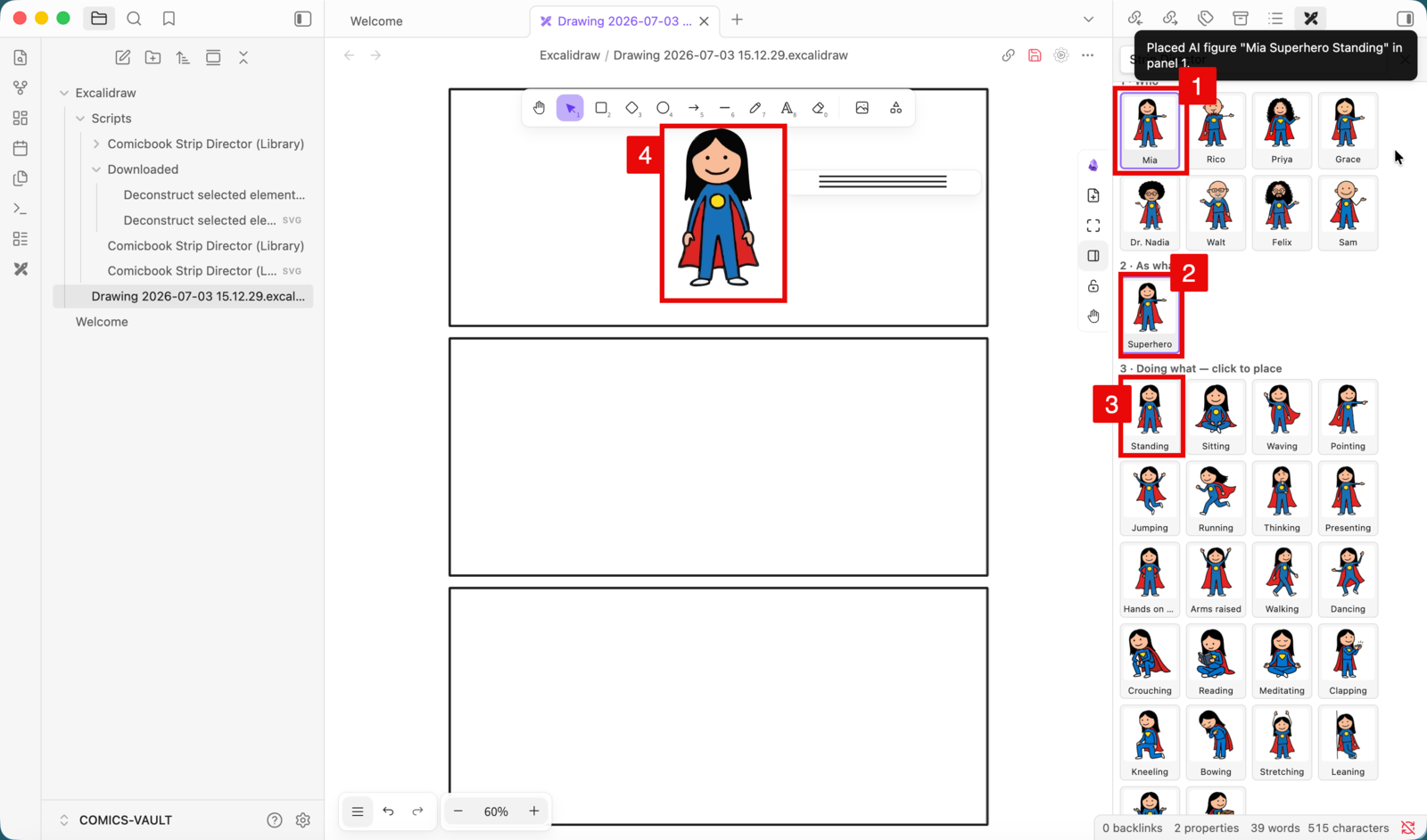The image size is (1427, 840).
Task: Zoom in on the canvas
Action: pyautogui.click(x=534, y=811)
